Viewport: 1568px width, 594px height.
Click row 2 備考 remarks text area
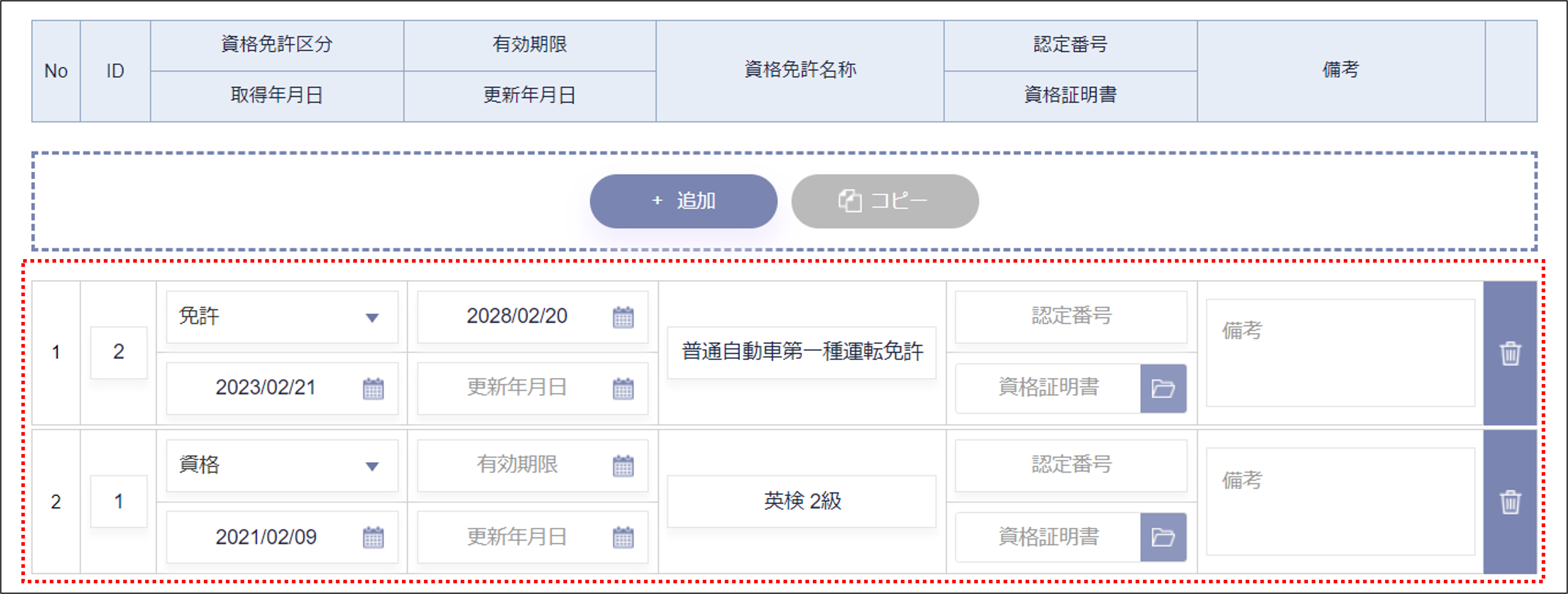click(1340, 502)
